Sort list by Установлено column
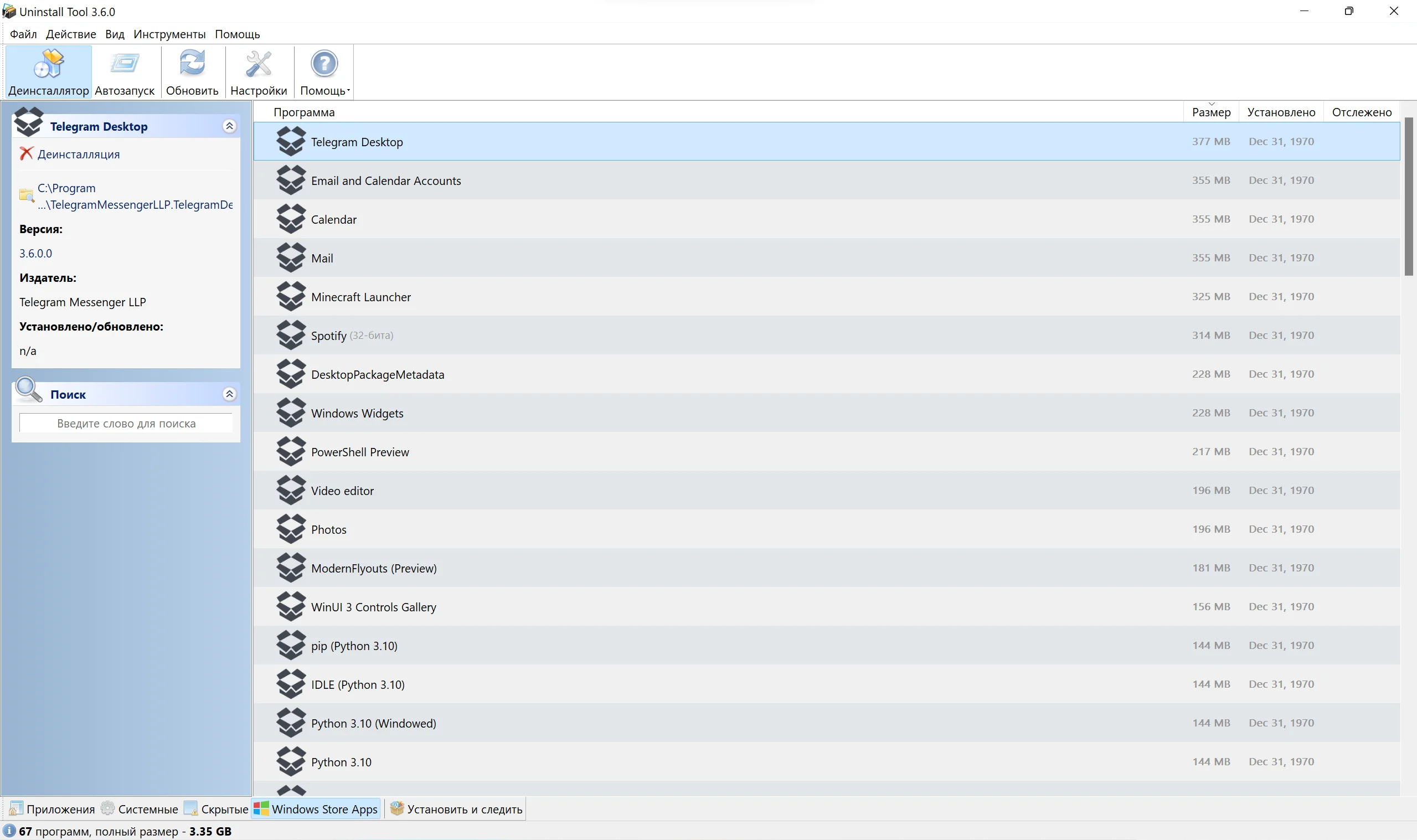 coord(1281,112)
